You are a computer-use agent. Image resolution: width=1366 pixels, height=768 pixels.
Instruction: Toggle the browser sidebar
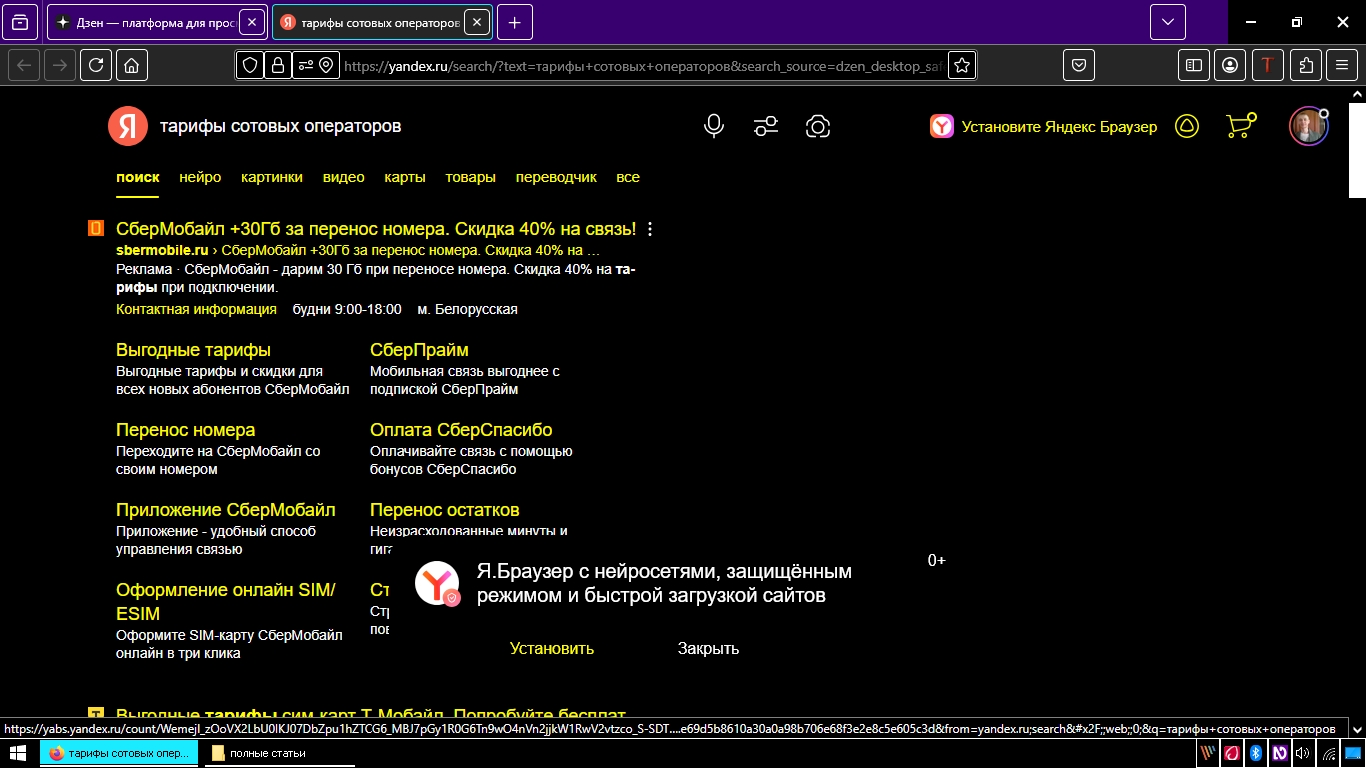point(1194,65)
